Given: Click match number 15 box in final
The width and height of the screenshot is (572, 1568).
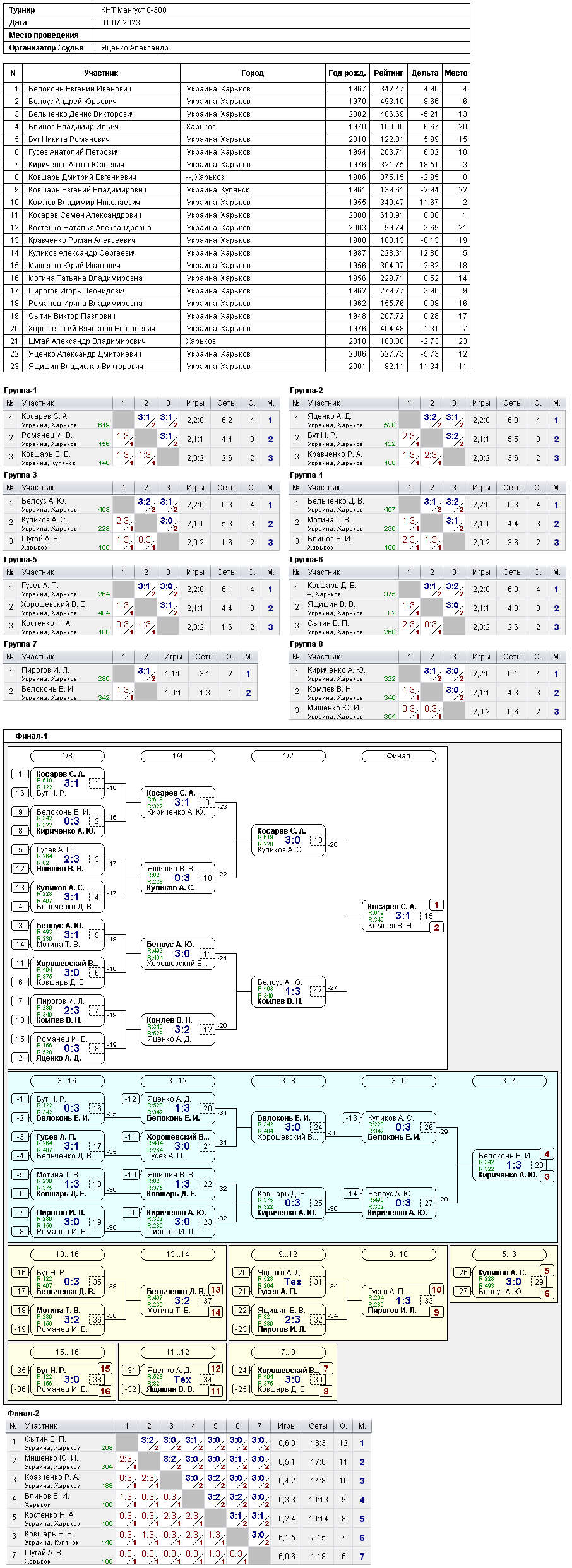Looking at the screenshot, I should click(429, 916).
